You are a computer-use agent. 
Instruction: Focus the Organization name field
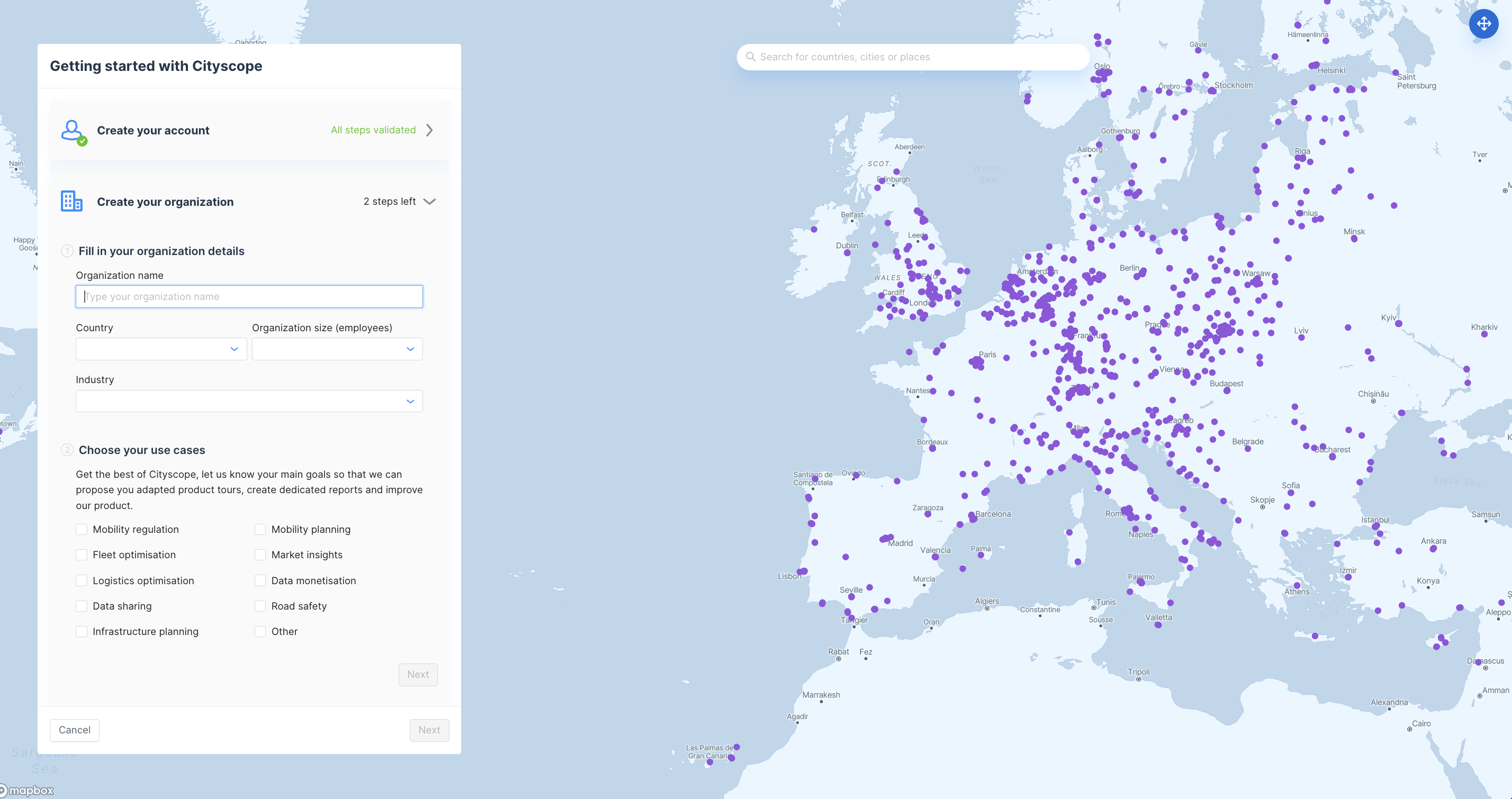pyautogui.click(x=249, y=297)
